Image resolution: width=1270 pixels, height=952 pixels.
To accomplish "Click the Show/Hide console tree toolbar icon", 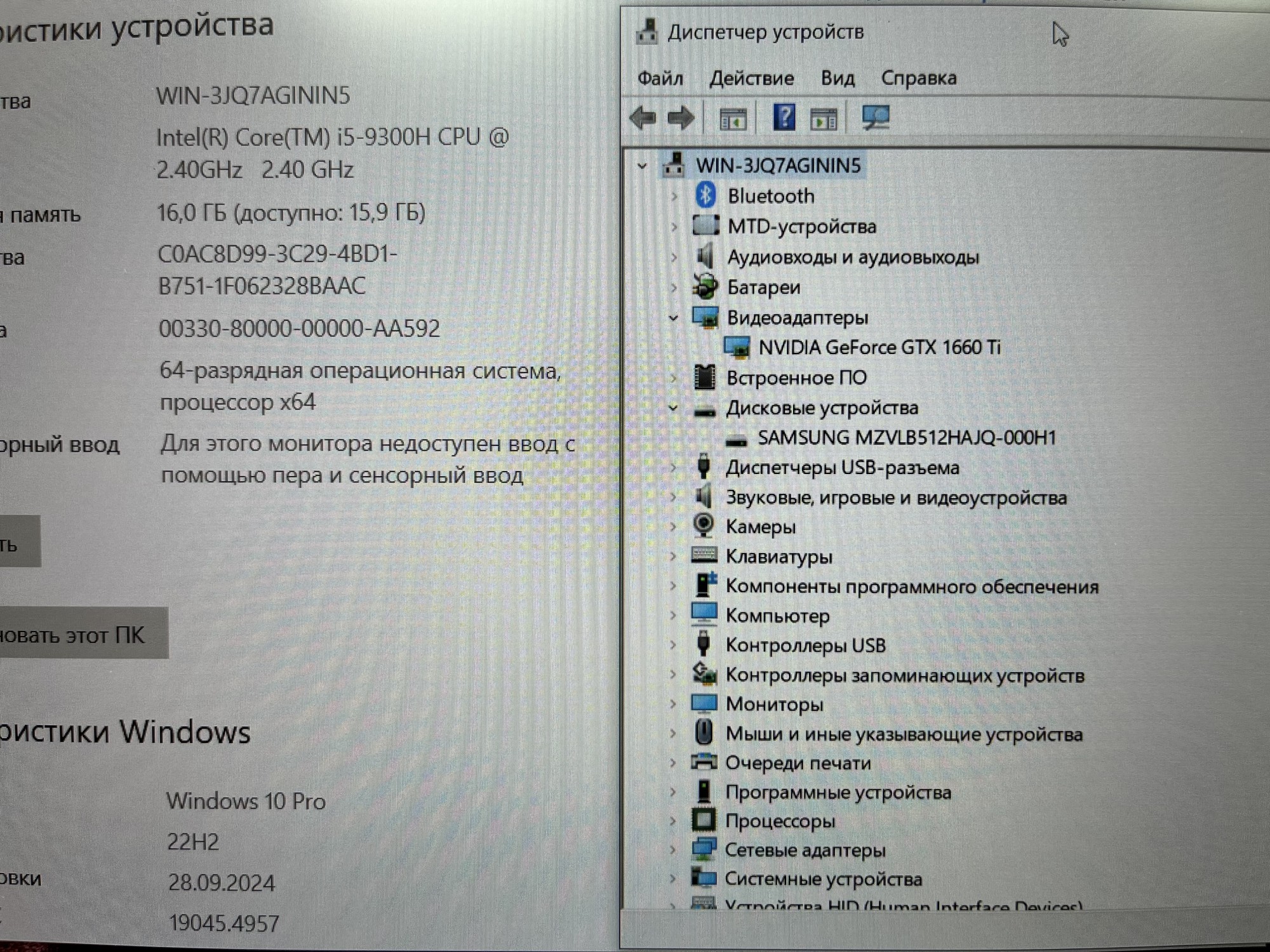I will (733, 117).
